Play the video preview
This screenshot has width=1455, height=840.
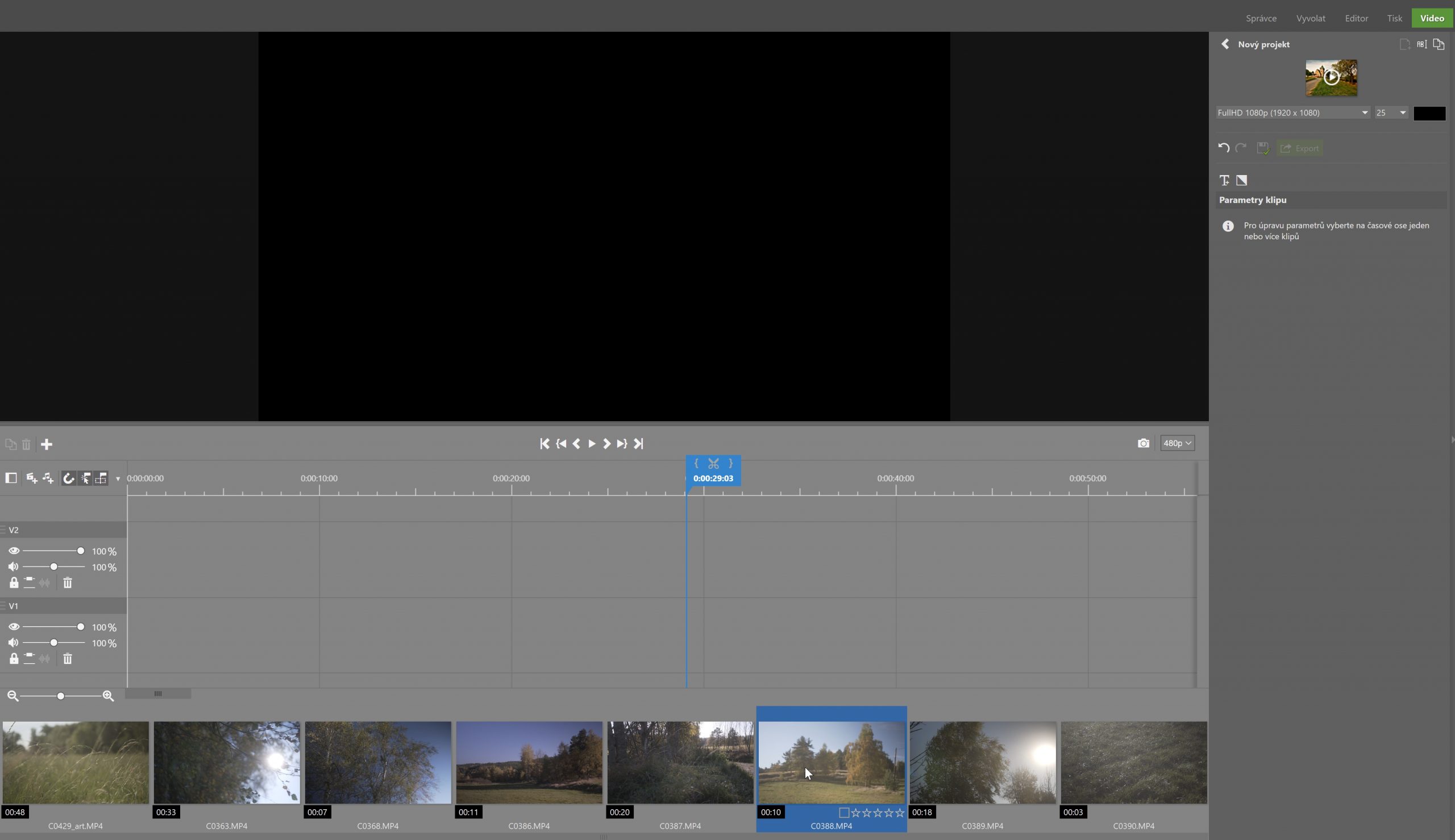[592, 444]
